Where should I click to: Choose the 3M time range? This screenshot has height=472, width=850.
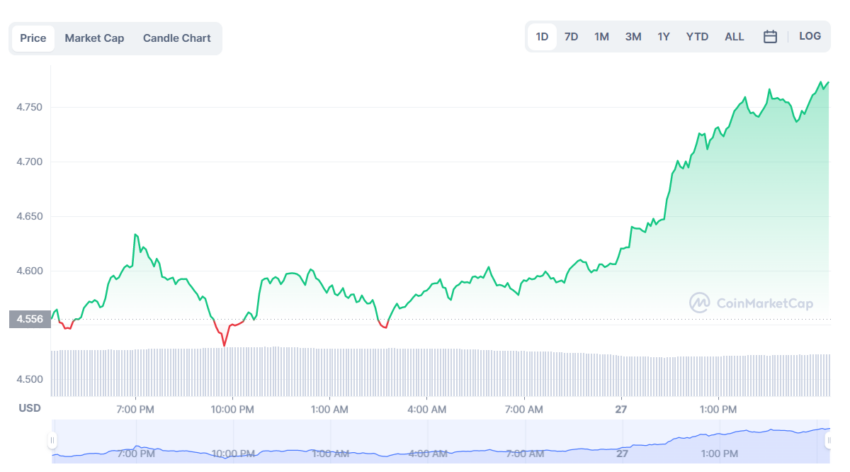pos(633,37)
